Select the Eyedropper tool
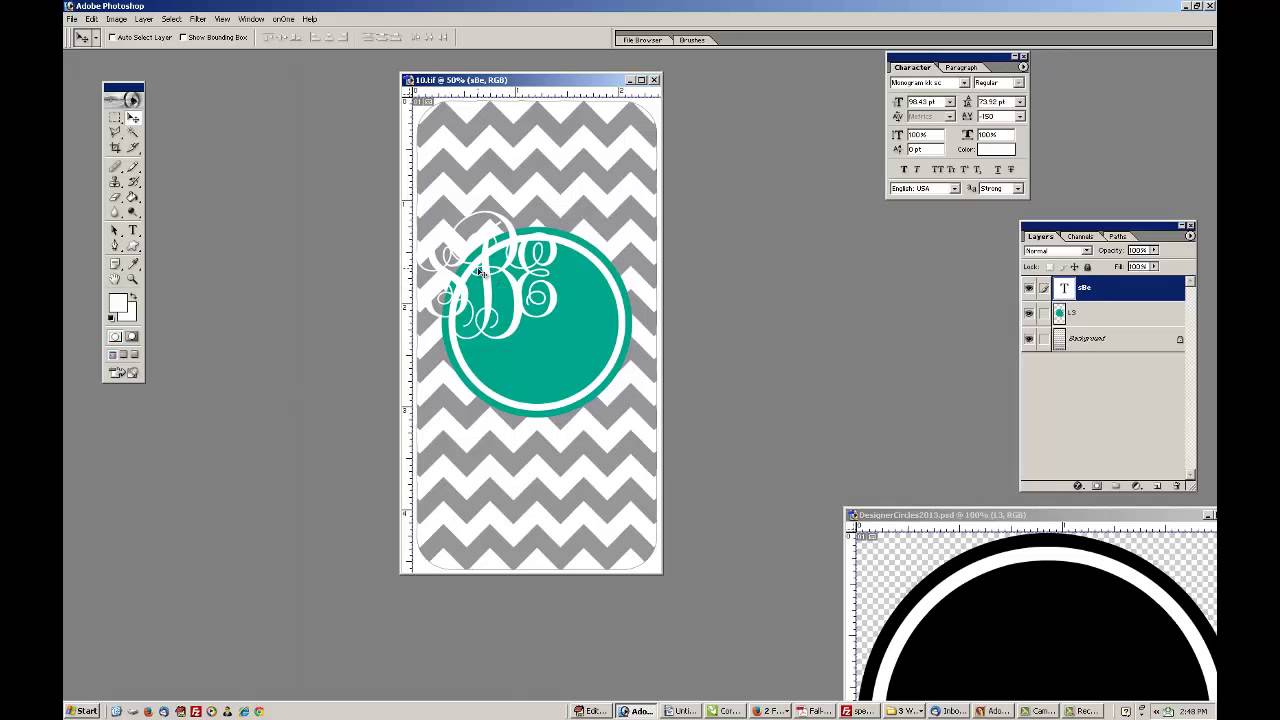The image size is (1280, 720). (x=132, y=263)
